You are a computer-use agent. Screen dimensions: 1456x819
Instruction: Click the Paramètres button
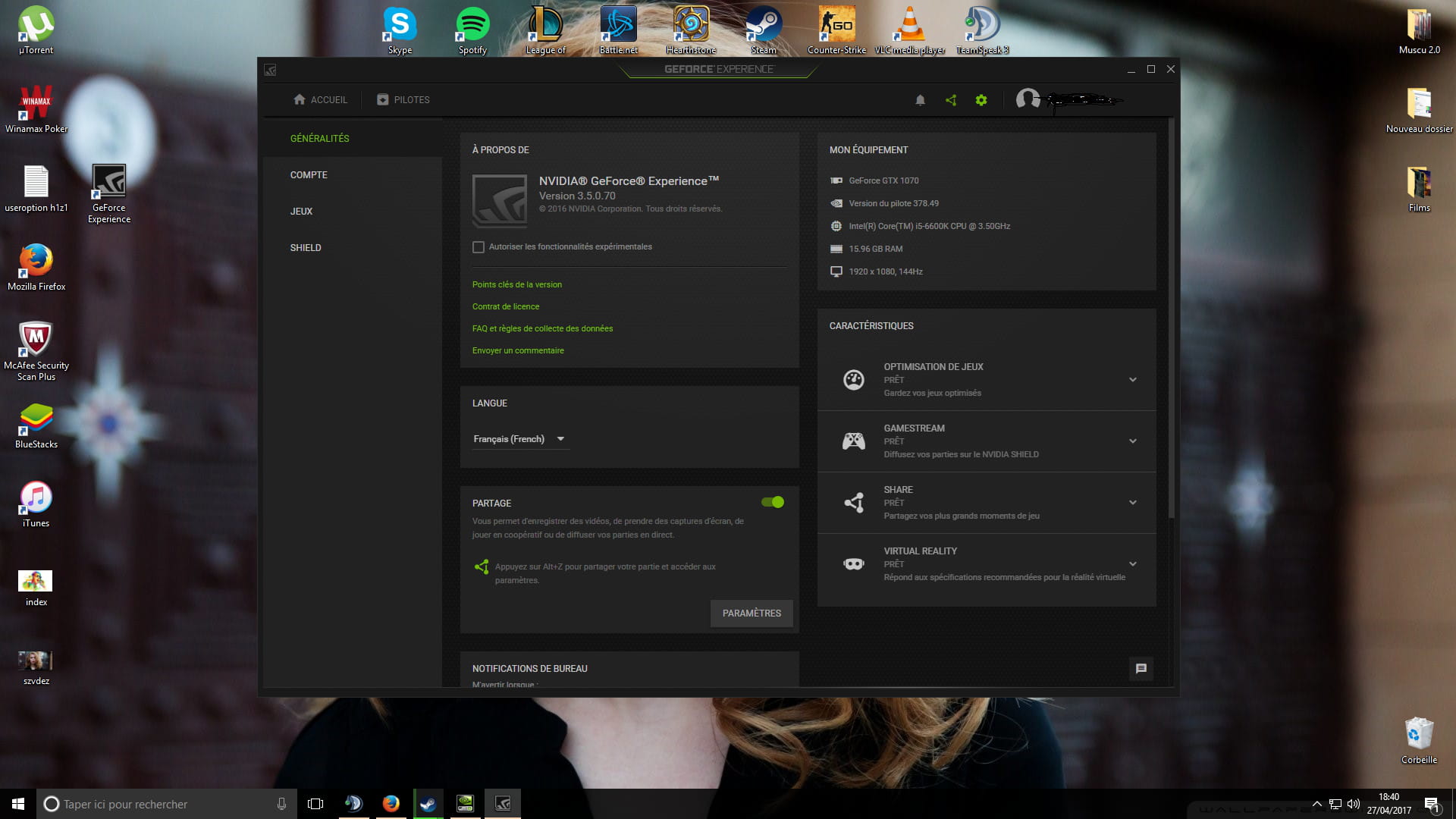point(752,613)
